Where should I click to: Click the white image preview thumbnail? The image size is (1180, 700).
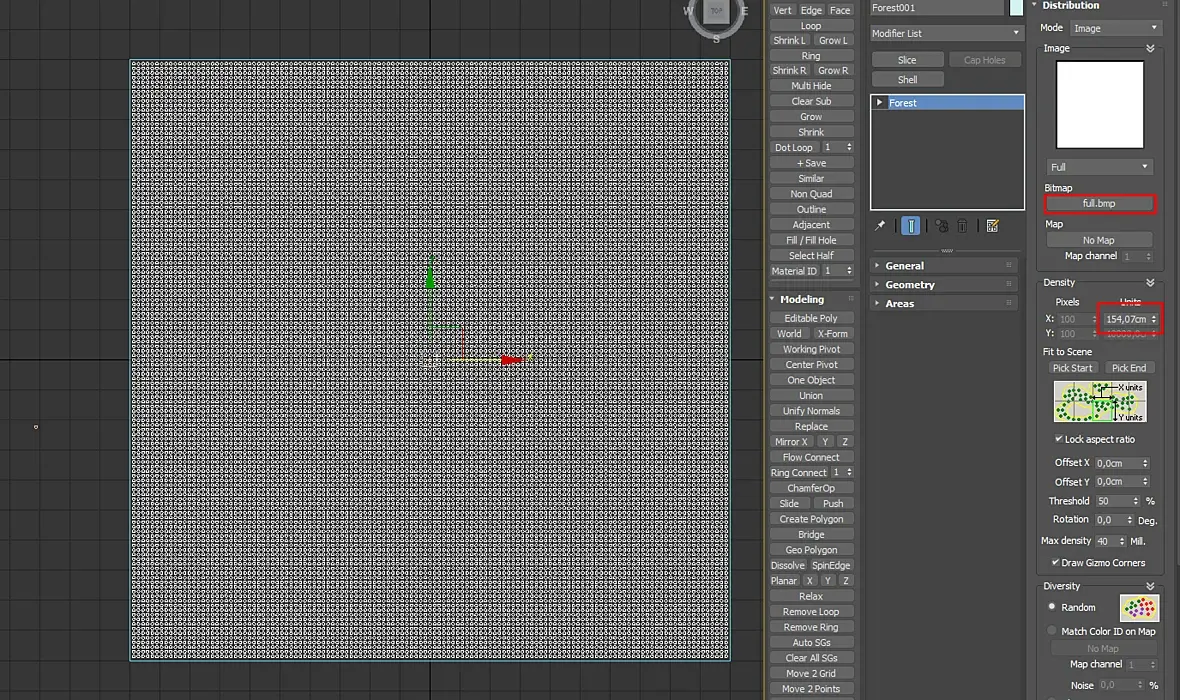pyautogui.click(x=1099, y=105)
